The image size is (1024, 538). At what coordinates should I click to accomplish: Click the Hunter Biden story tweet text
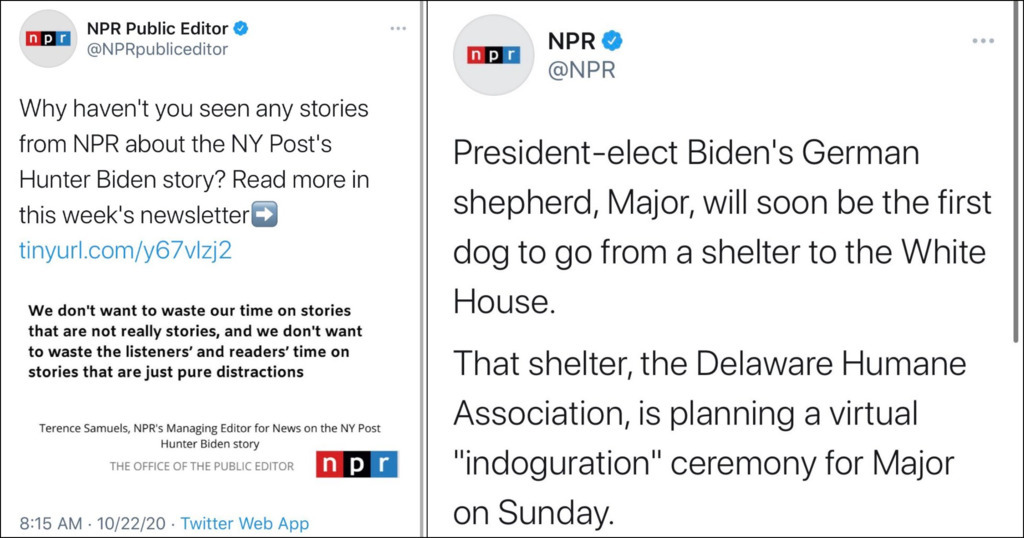194,161
